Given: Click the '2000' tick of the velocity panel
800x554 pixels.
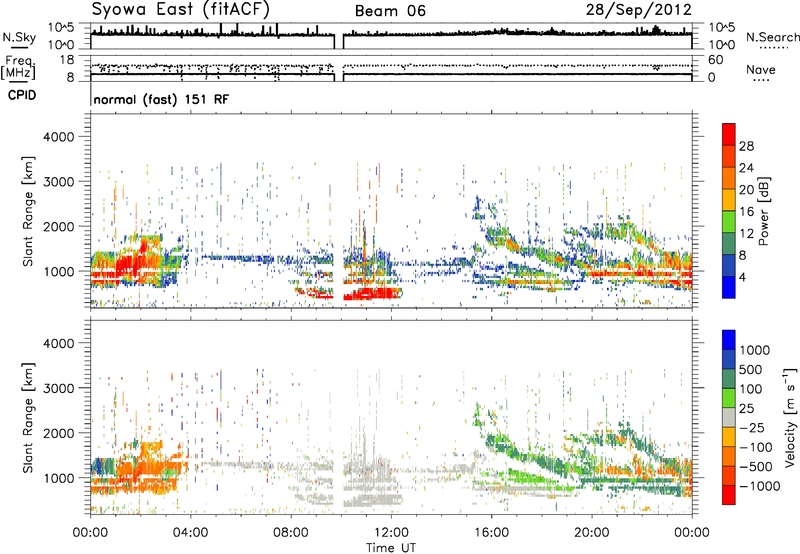Looking at the screenshot, I should (59, 433).
